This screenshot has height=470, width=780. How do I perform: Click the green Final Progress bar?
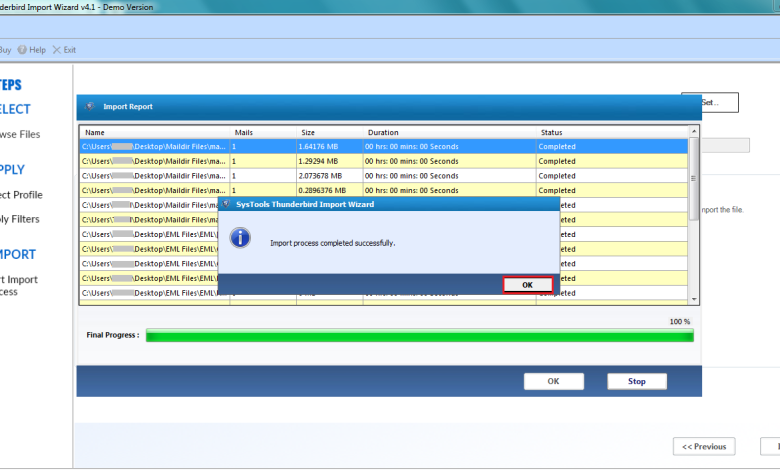tap(419, 336)
